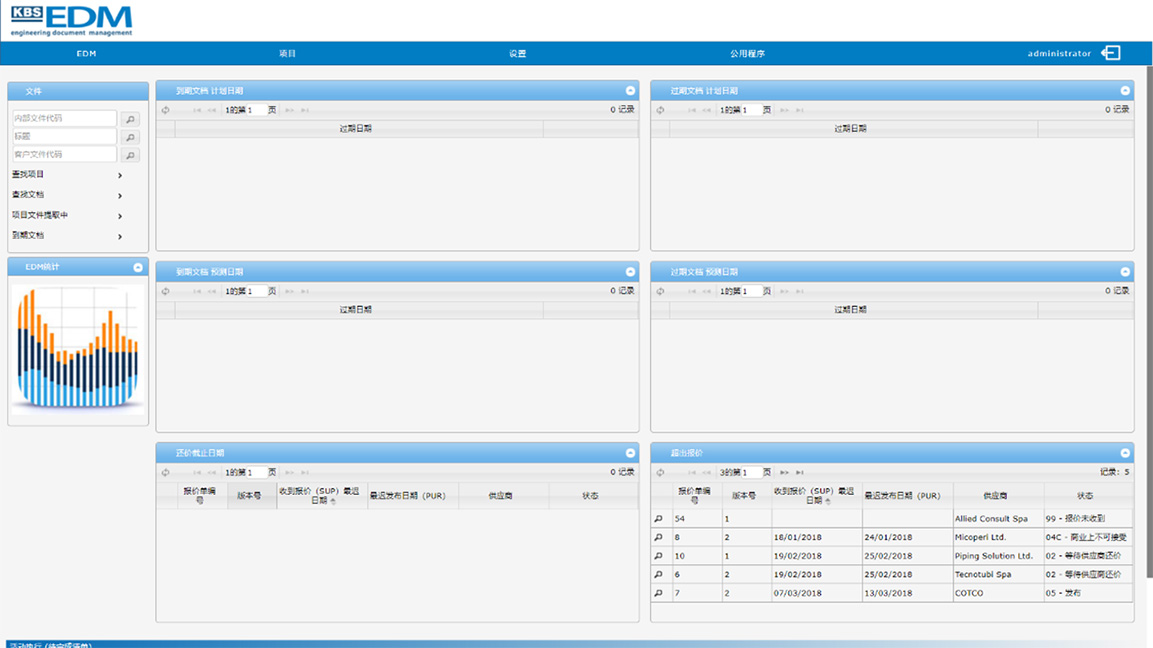Refresh the 超出报价 grid
The width and height of the screenshot is (1153, 648).
coord(659,471)
